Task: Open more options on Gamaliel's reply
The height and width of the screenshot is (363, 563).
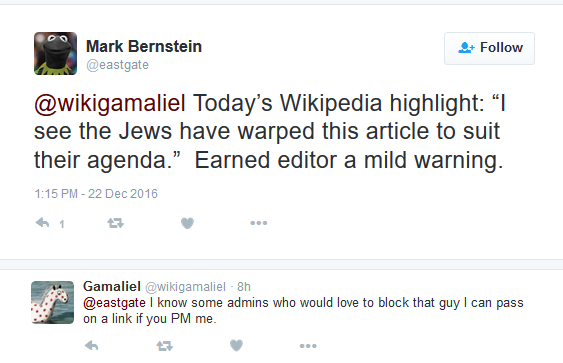Action: pyautogui.click(x=308, y=346)
